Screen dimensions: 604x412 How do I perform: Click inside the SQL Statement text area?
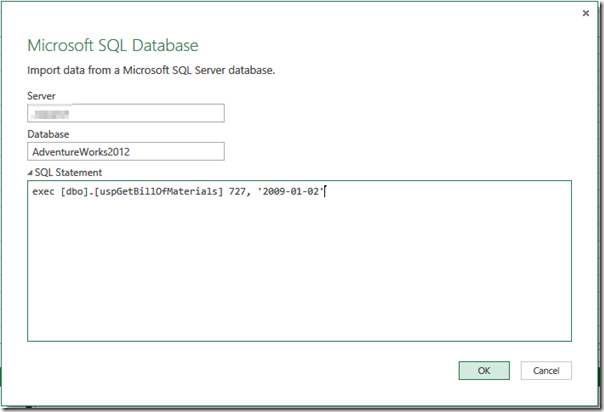(299, 261)
